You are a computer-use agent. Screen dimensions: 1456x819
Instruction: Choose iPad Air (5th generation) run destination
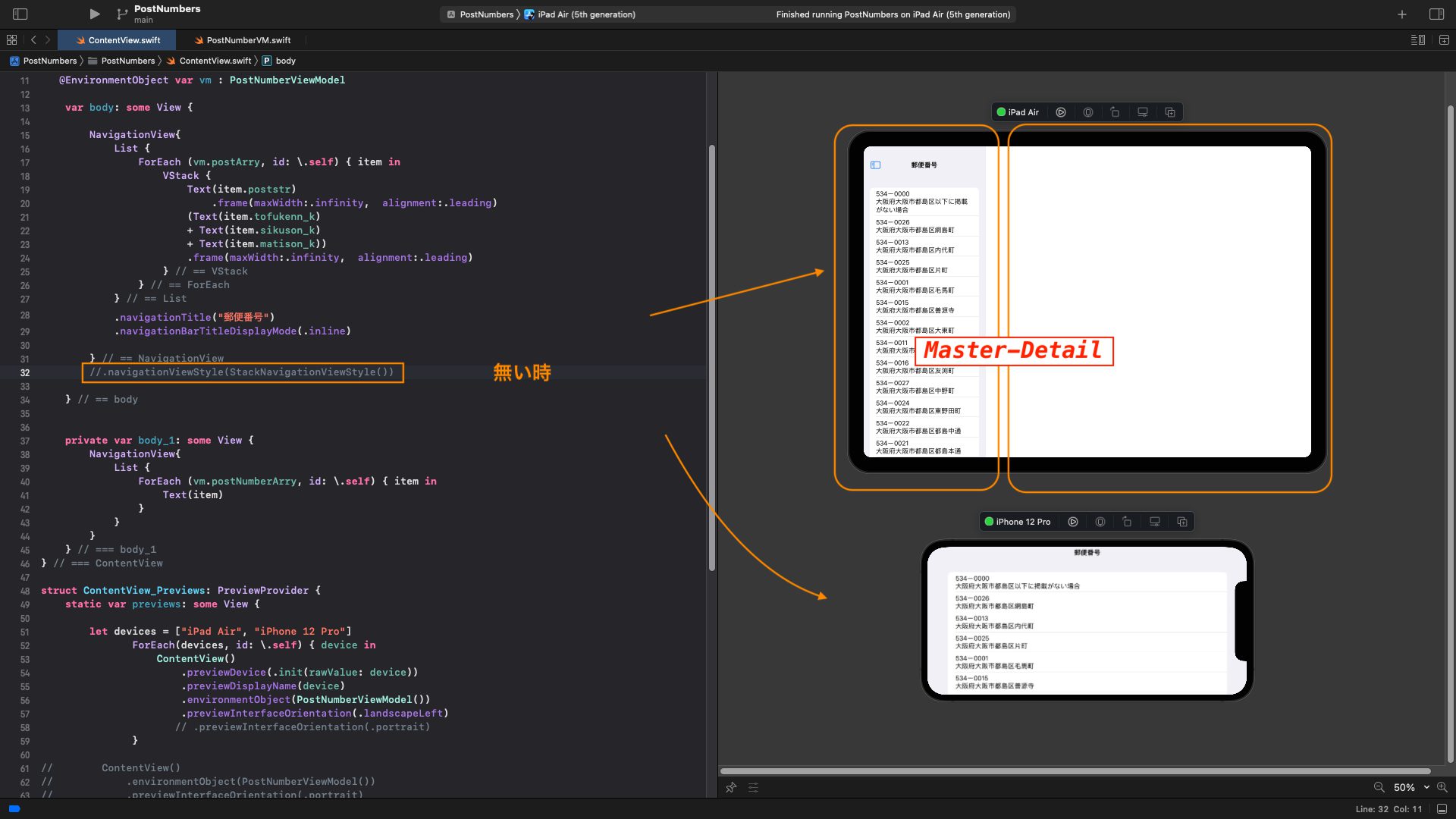tap(580, 14)
